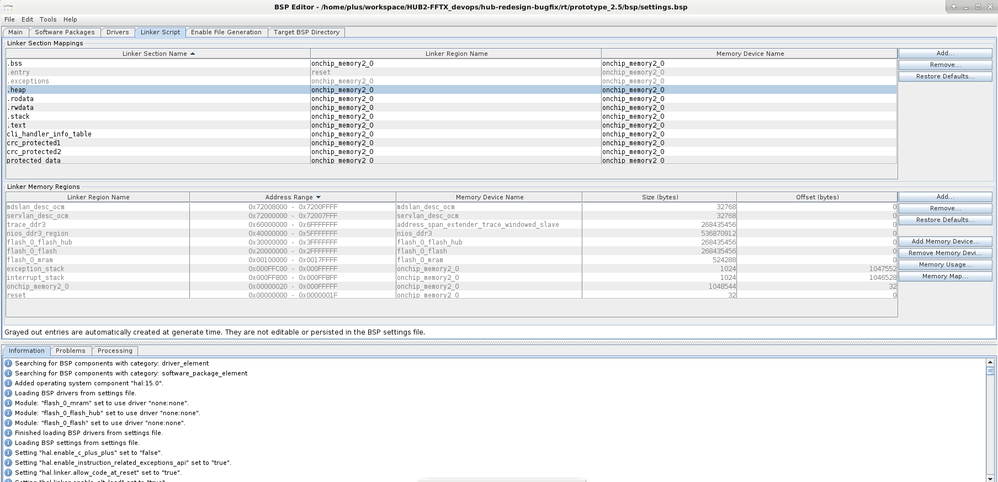Switch to the Problems tab
This screenshot has width=998, height=482.
point(71,351)
